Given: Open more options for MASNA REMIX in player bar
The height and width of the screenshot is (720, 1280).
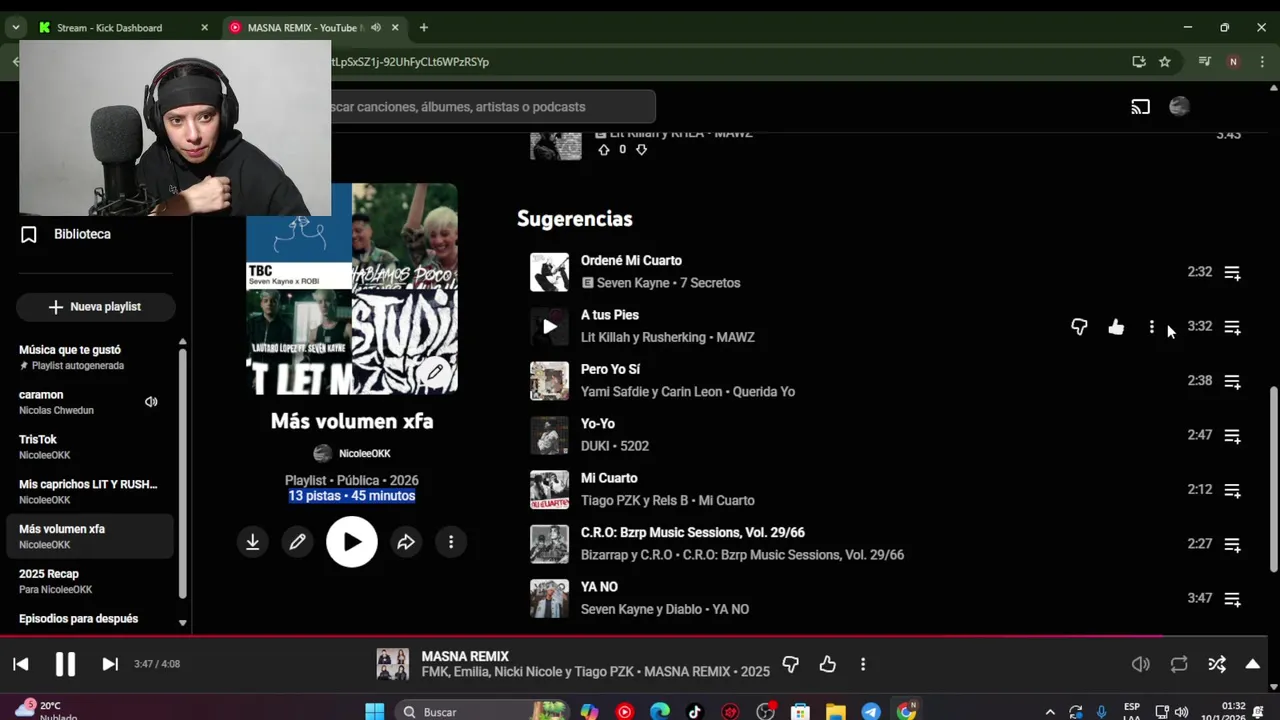Looking at the screenshot, I should coord(863,664).
